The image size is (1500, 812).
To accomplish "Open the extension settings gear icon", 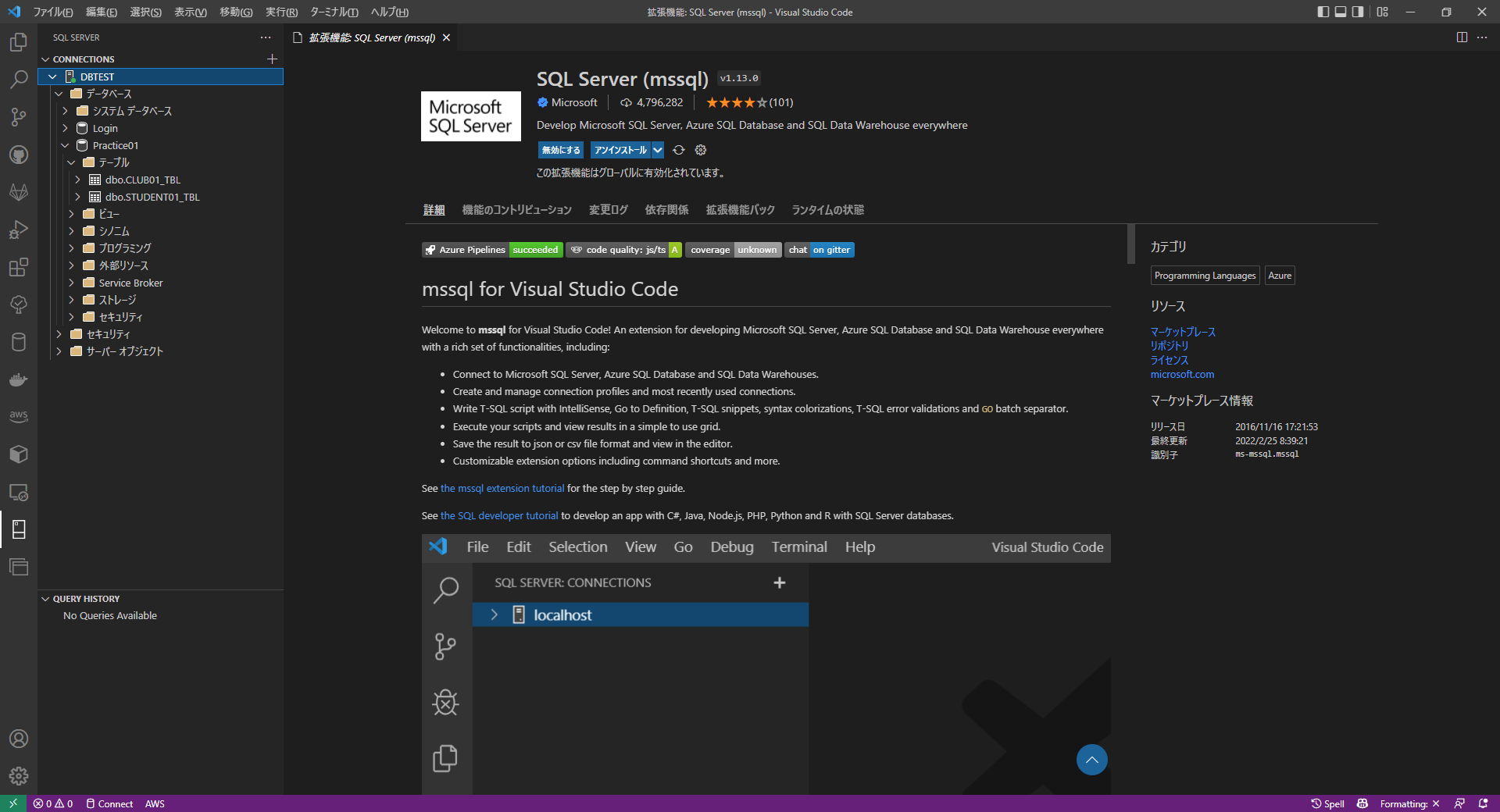I will click(701, 150).
